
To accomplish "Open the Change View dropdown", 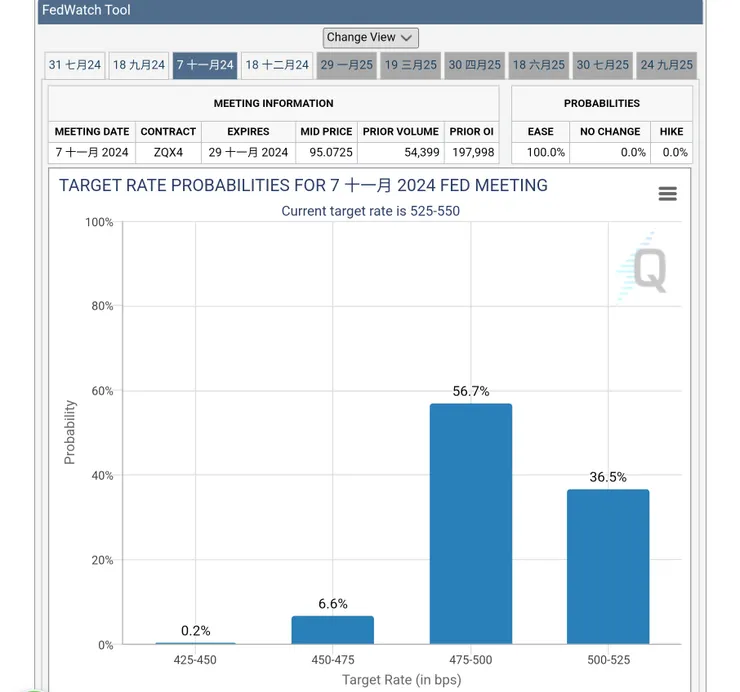I will 370,38.
